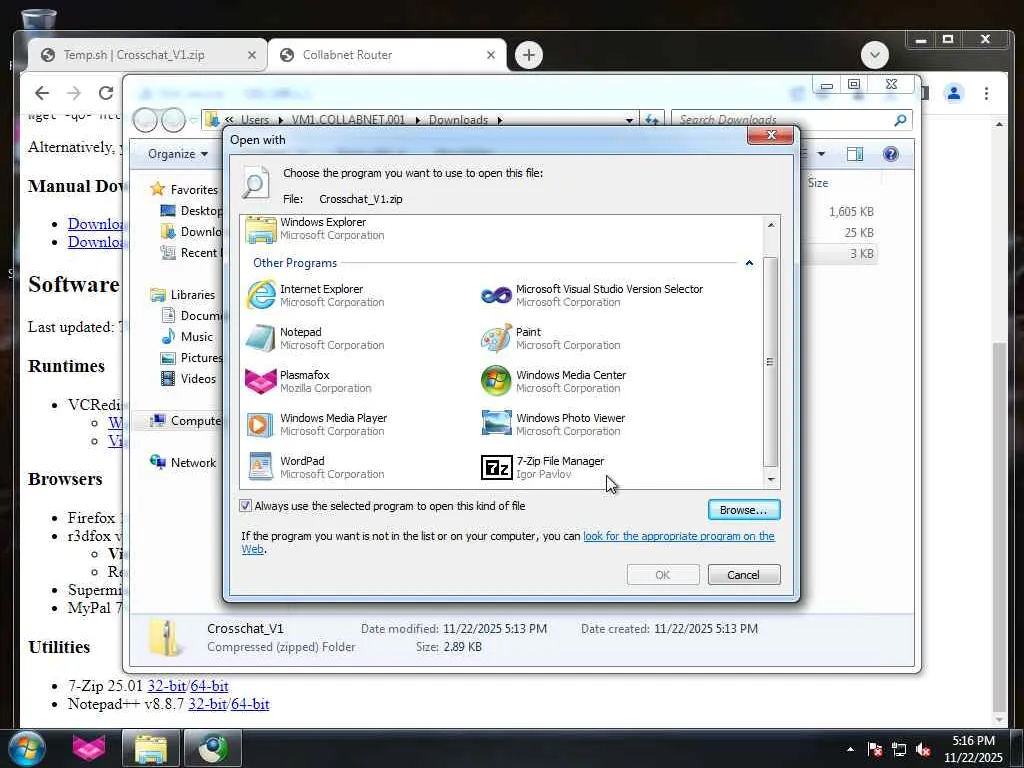Open the Recycle Bin on the desktop
Image resolution: width=1024 pixels, height=768 pixels.
pyautogui.click(x=38, y=18)
